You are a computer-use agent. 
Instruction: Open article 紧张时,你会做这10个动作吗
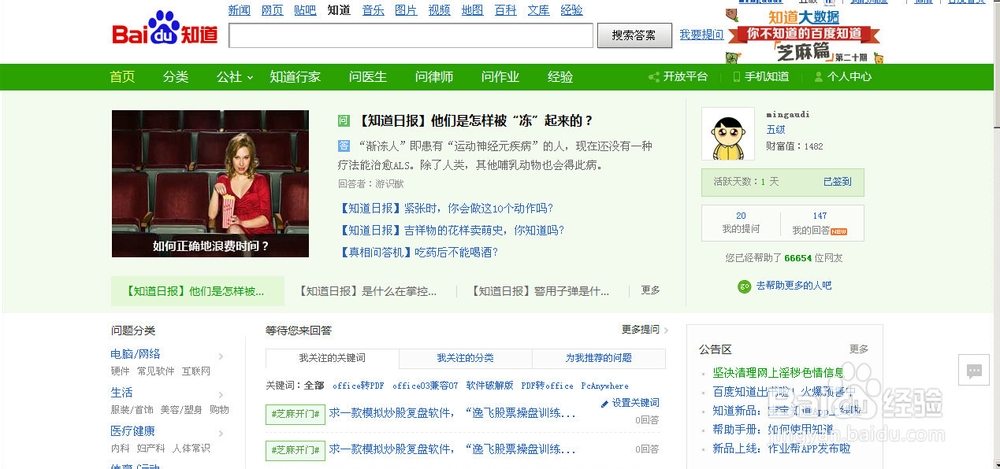coord(446,209)
